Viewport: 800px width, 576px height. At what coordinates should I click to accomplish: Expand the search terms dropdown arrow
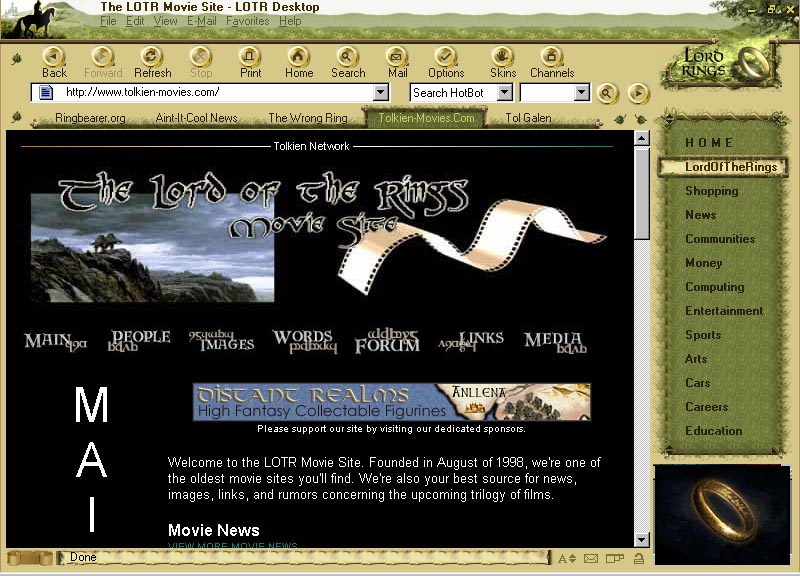tap(582, 92)
